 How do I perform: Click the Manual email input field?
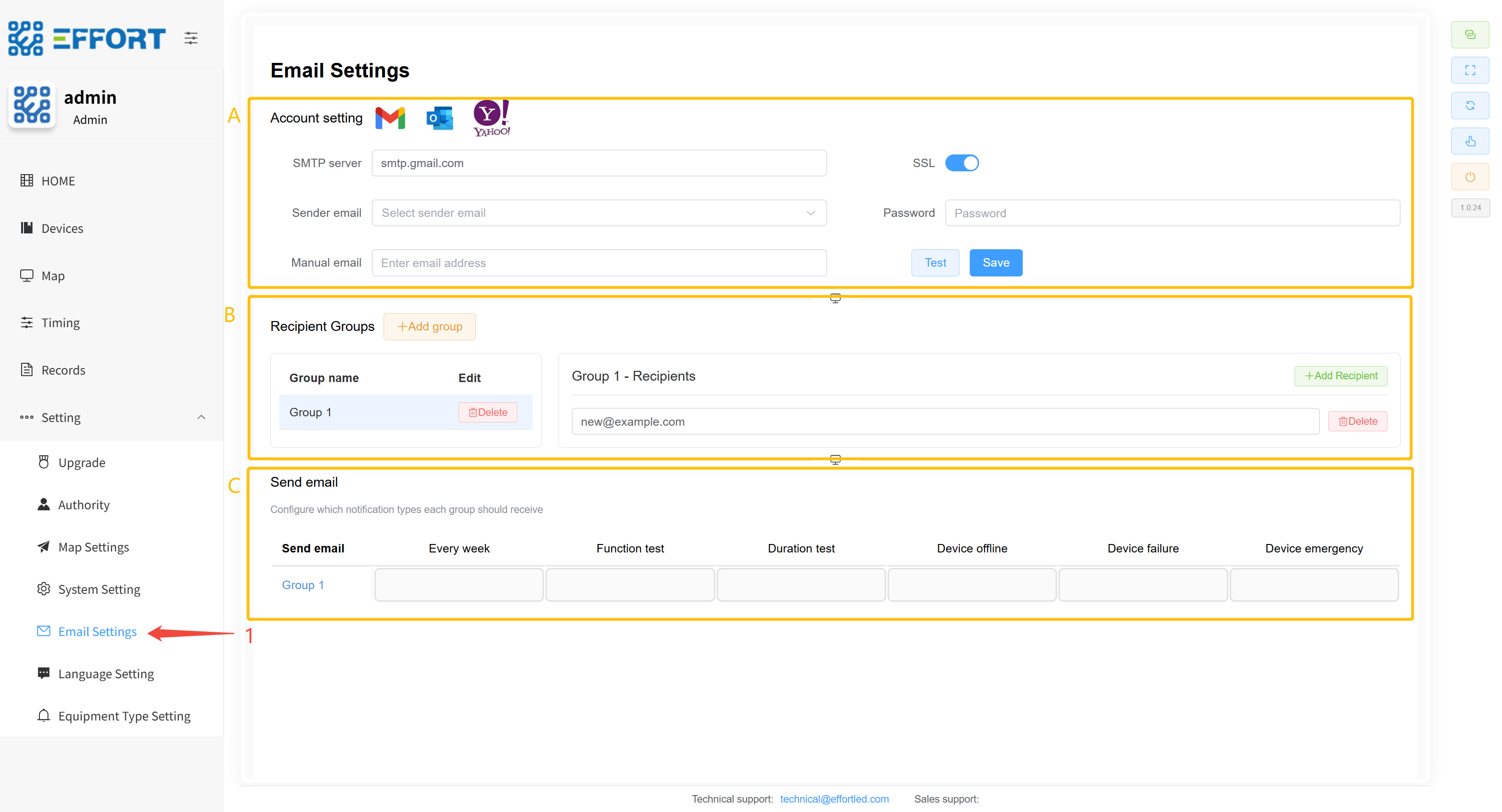[599, 263]
